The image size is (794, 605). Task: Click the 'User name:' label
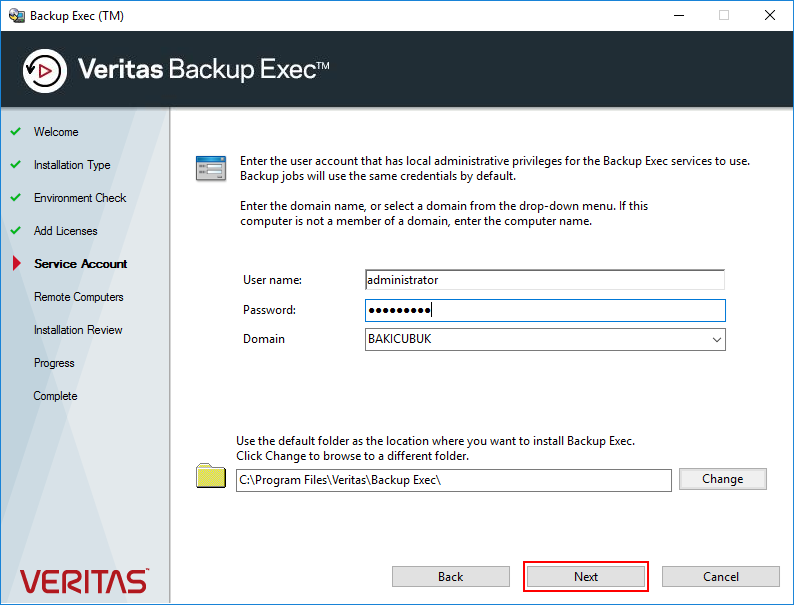[x=272, y=280]
